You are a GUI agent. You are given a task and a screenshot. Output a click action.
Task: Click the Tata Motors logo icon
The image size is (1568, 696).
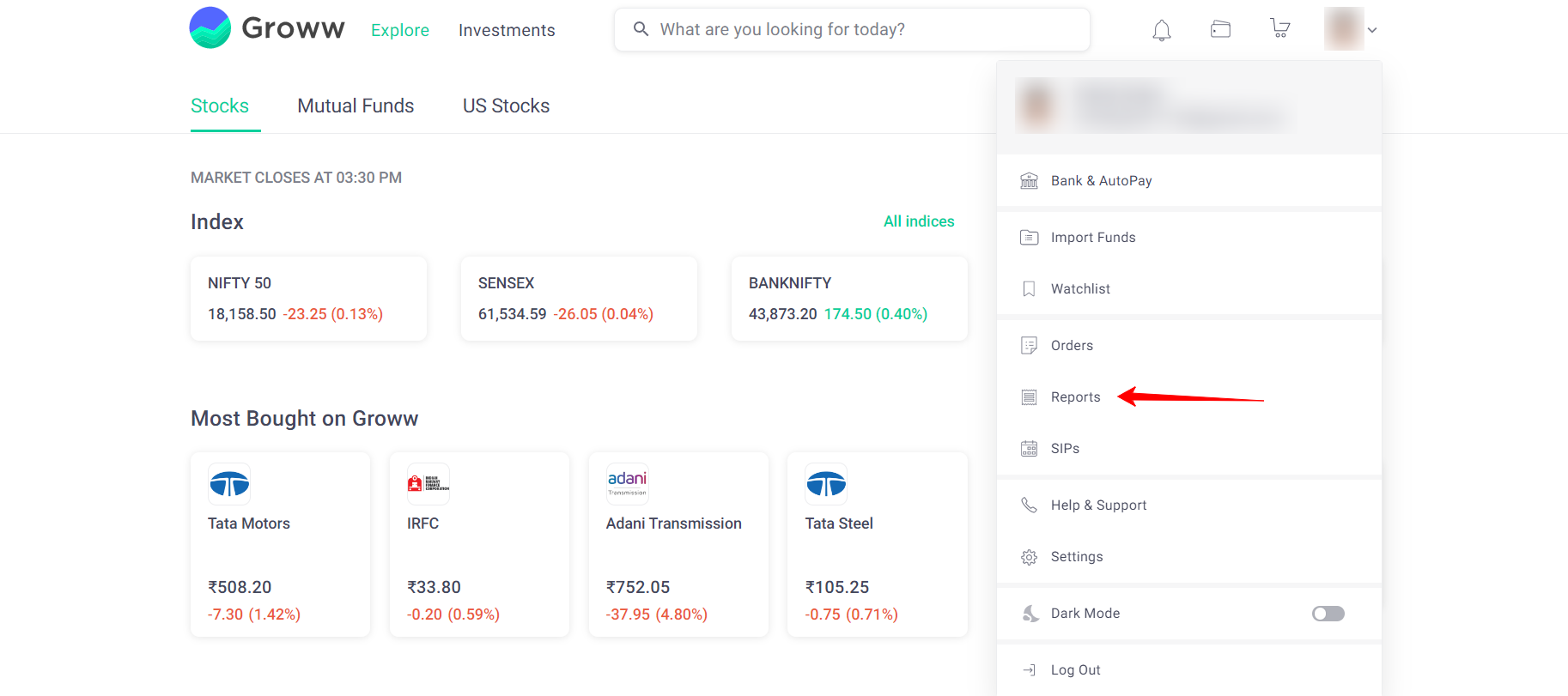[229, 485]
